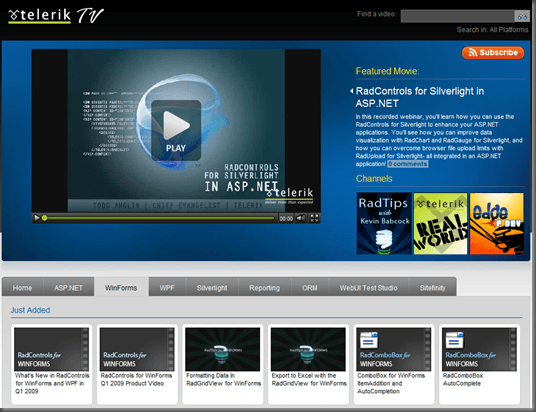
Task: Click the 00:00 time display in player
Action: (286, 218)
